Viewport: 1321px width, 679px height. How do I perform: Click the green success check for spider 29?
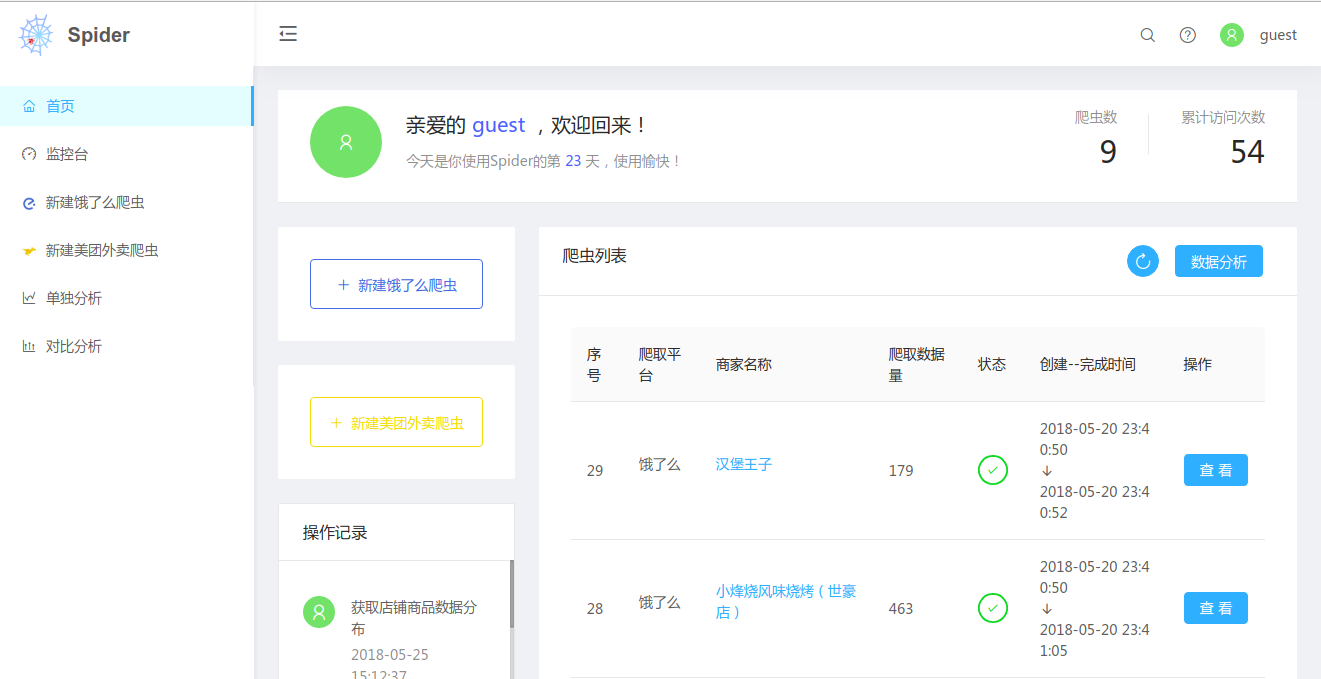[992, 469]
